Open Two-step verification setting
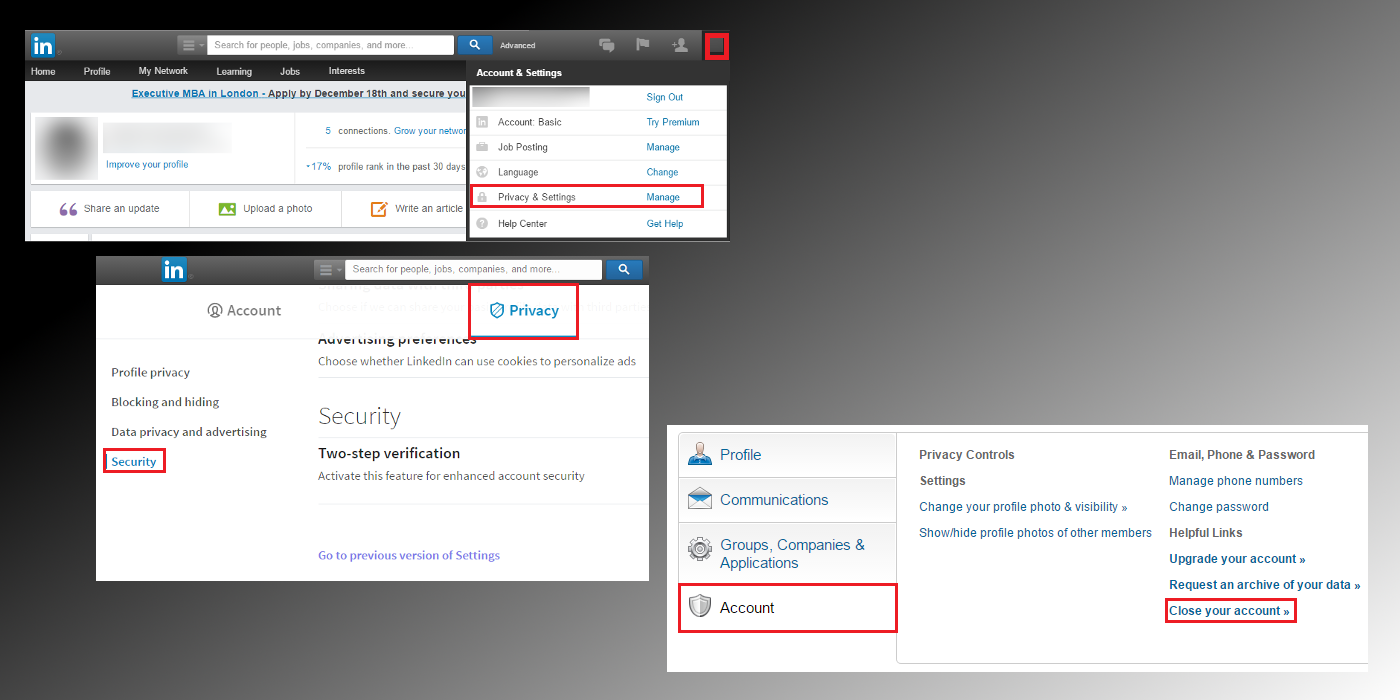The image size is (1400, 700). pyautogui.click(x=389, y=453)
